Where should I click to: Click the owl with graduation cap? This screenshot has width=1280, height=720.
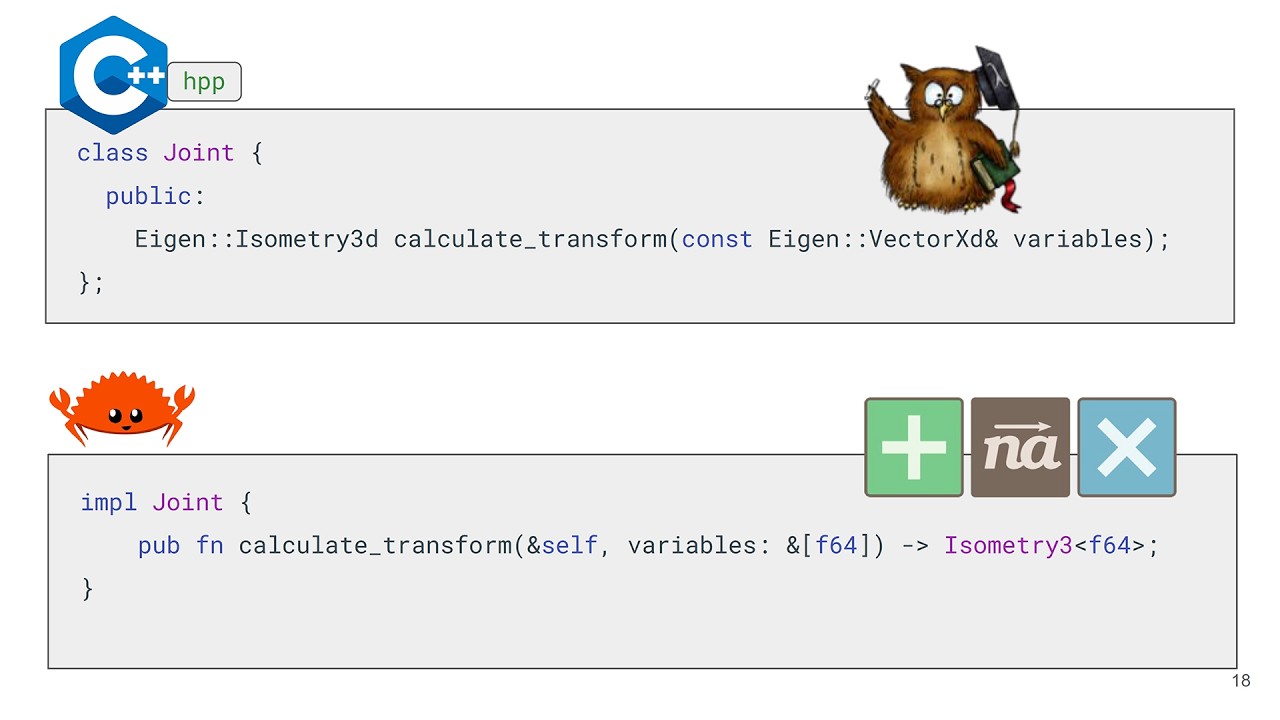coord(943,130)
